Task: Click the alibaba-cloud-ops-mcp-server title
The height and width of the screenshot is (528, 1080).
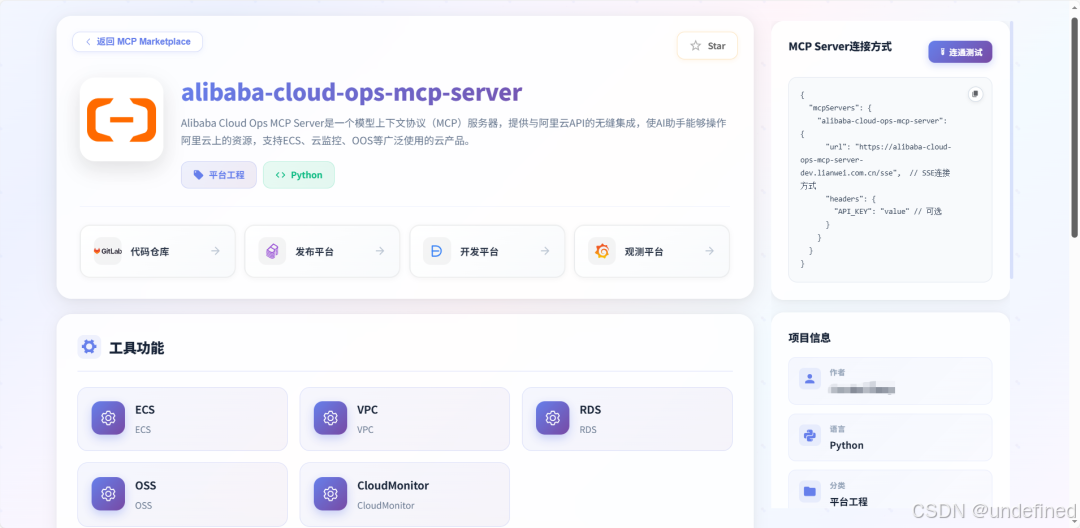Action: pyautogui.click(x=351, y=92)
